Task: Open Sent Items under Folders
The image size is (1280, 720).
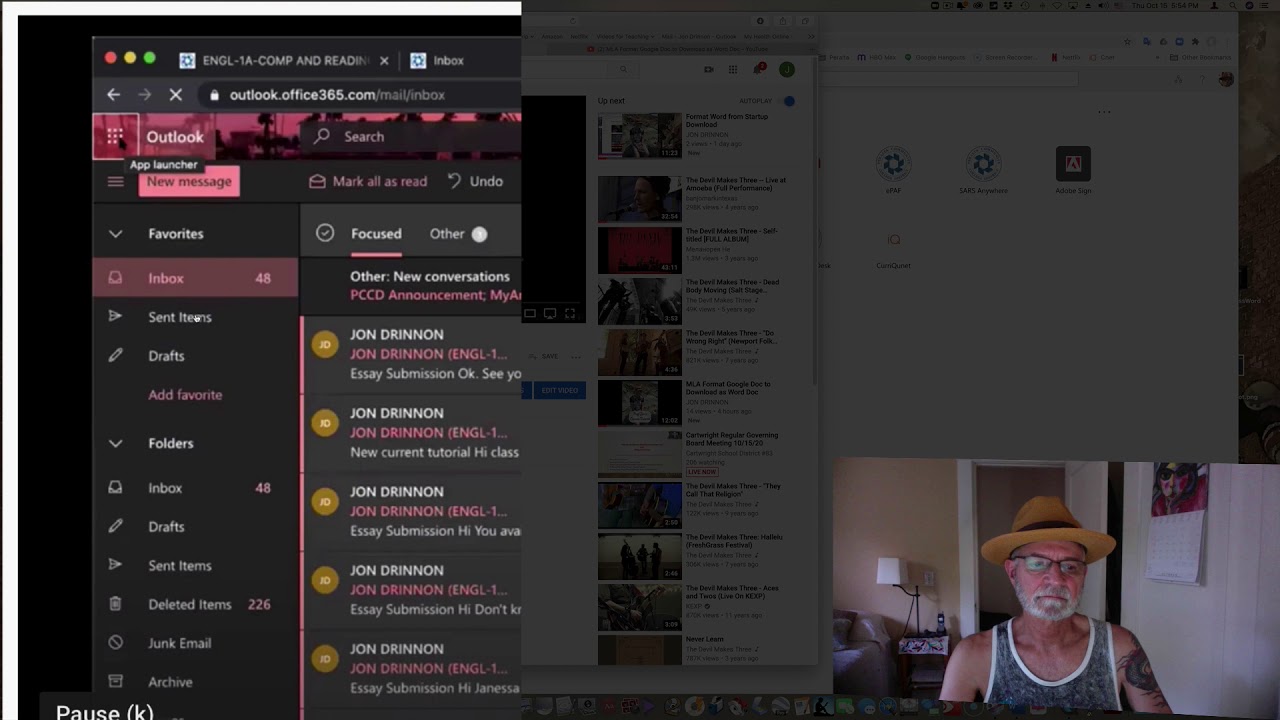Action: click(x=196, y=566)
